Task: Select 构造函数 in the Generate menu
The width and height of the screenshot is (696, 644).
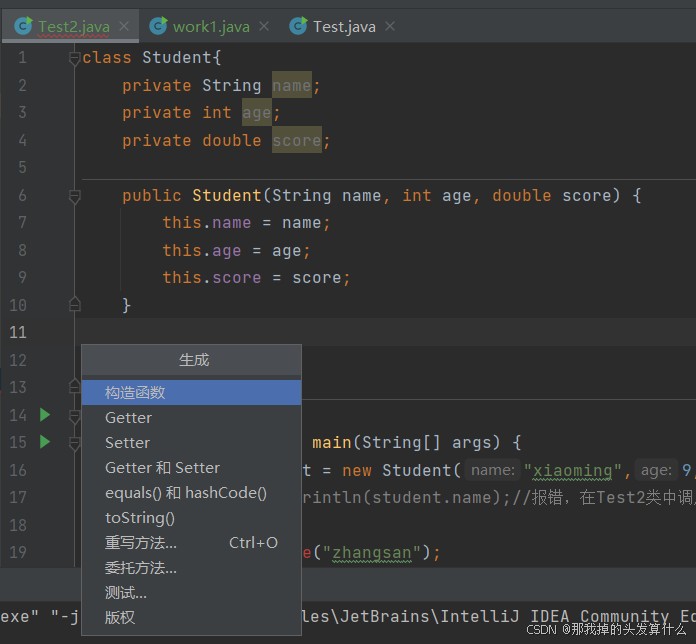Action: pos(191,392)
